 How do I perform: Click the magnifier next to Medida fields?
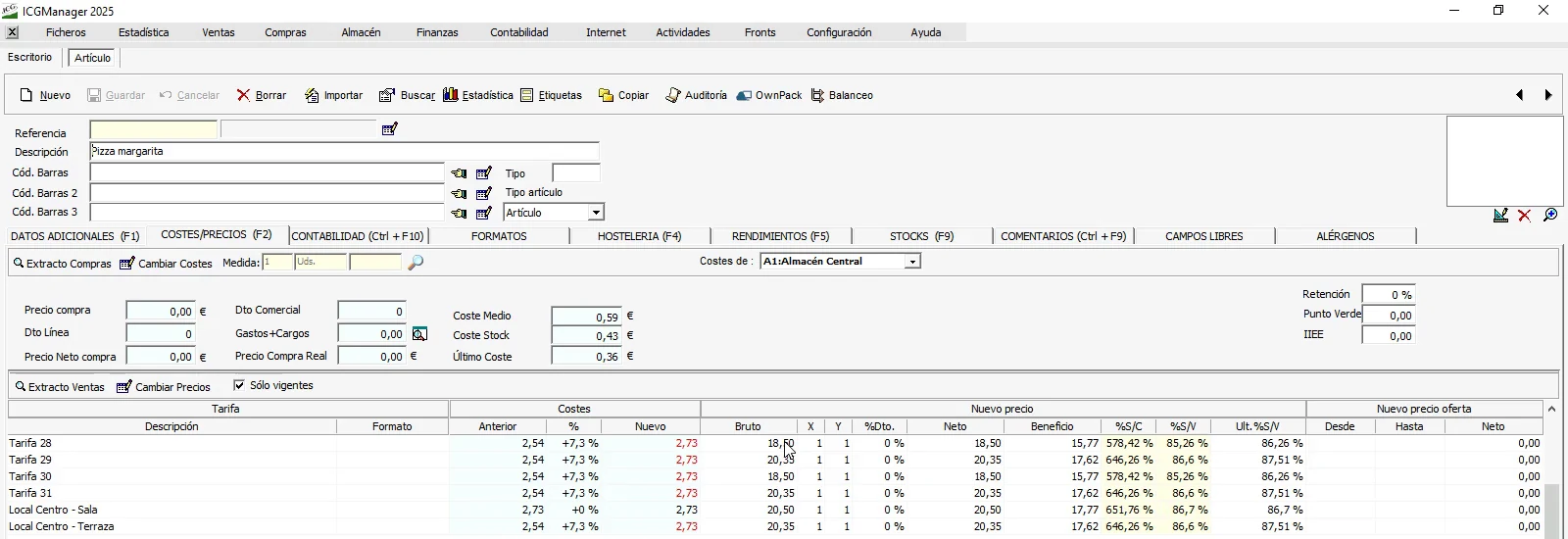click(x=416, y=263)
